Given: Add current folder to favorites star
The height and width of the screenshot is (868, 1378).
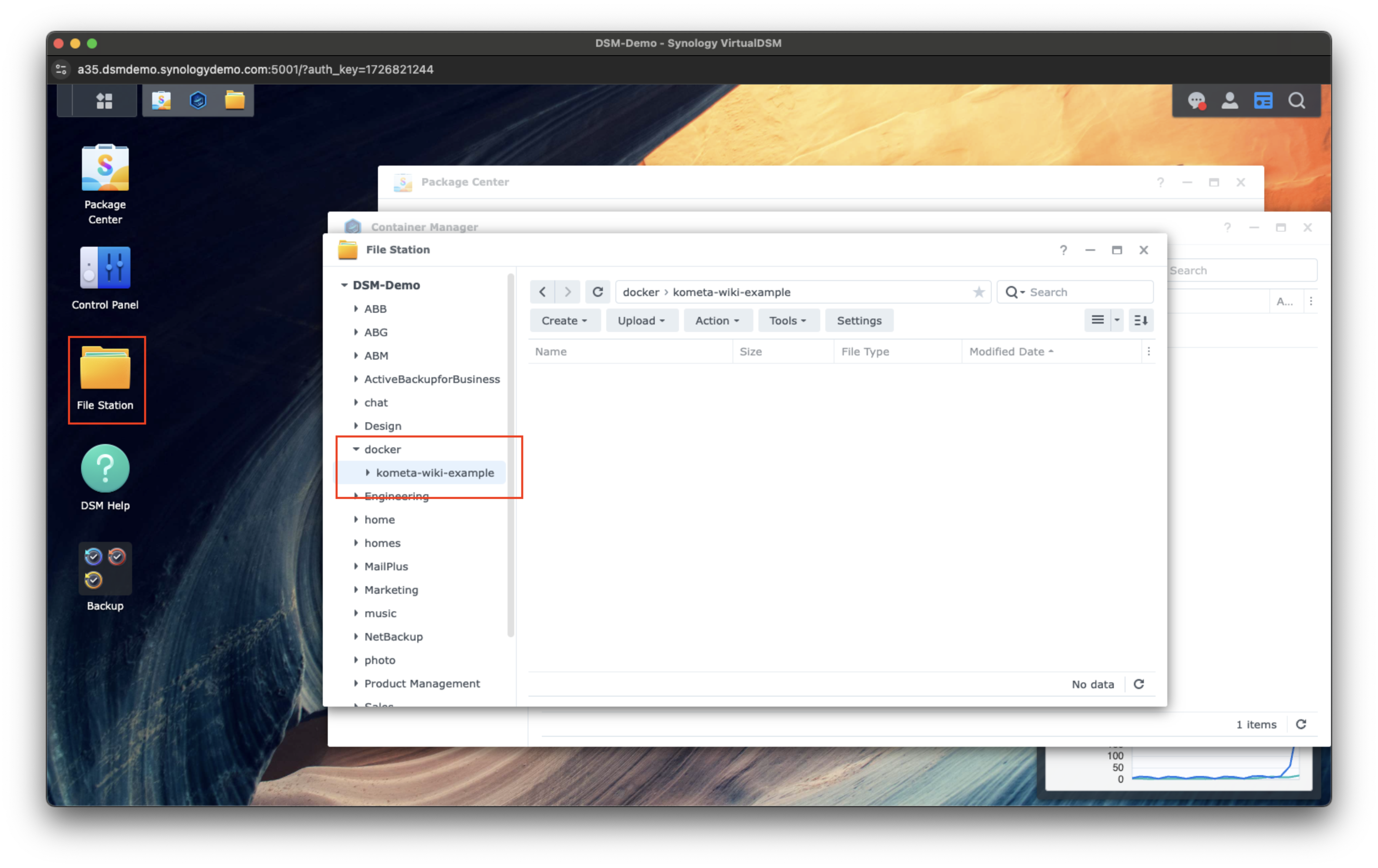Looking at the screenshot, I should (x=979, y=292).
